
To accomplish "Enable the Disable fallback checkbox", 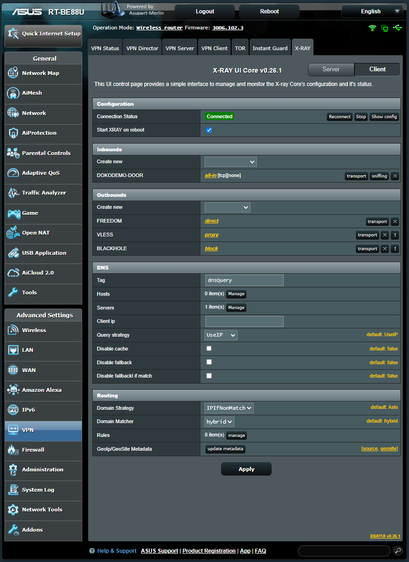I will pos(209,362).
